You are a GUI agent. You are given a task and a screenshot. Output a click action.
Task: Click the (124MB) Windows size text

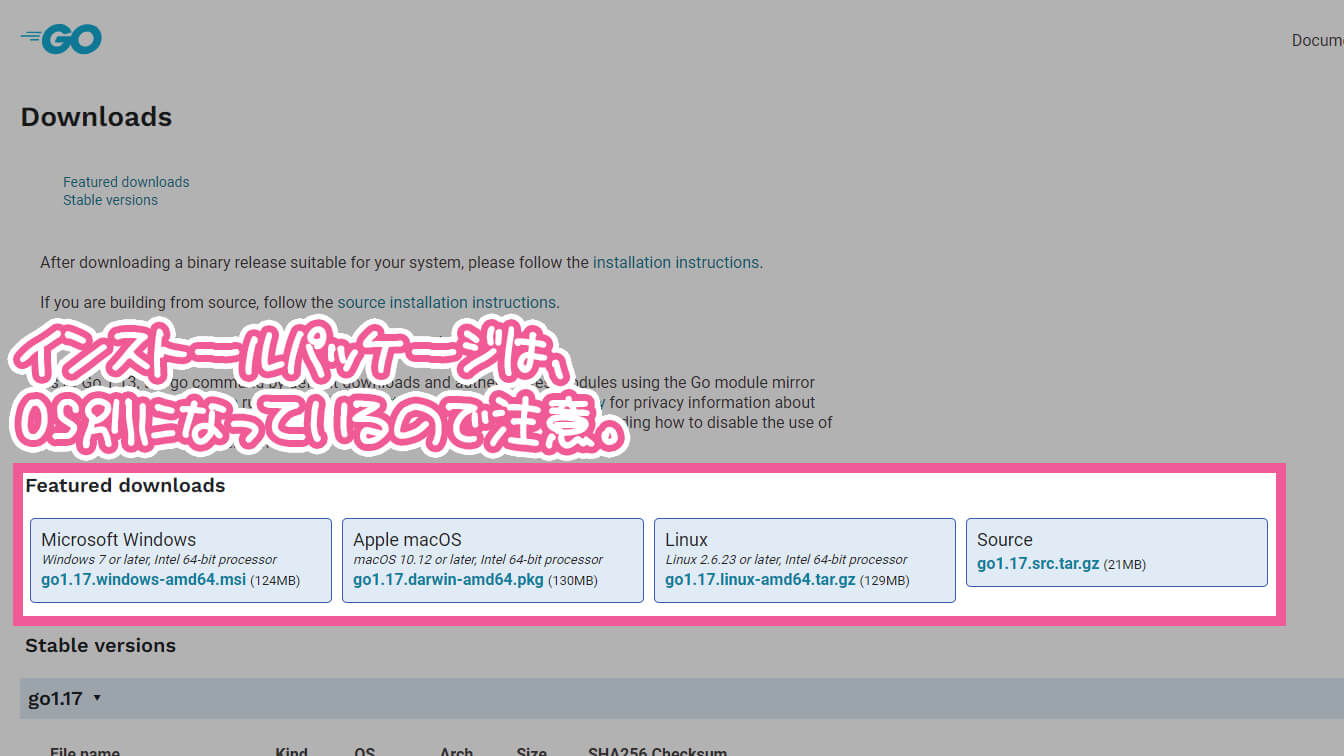pos(275,580)
